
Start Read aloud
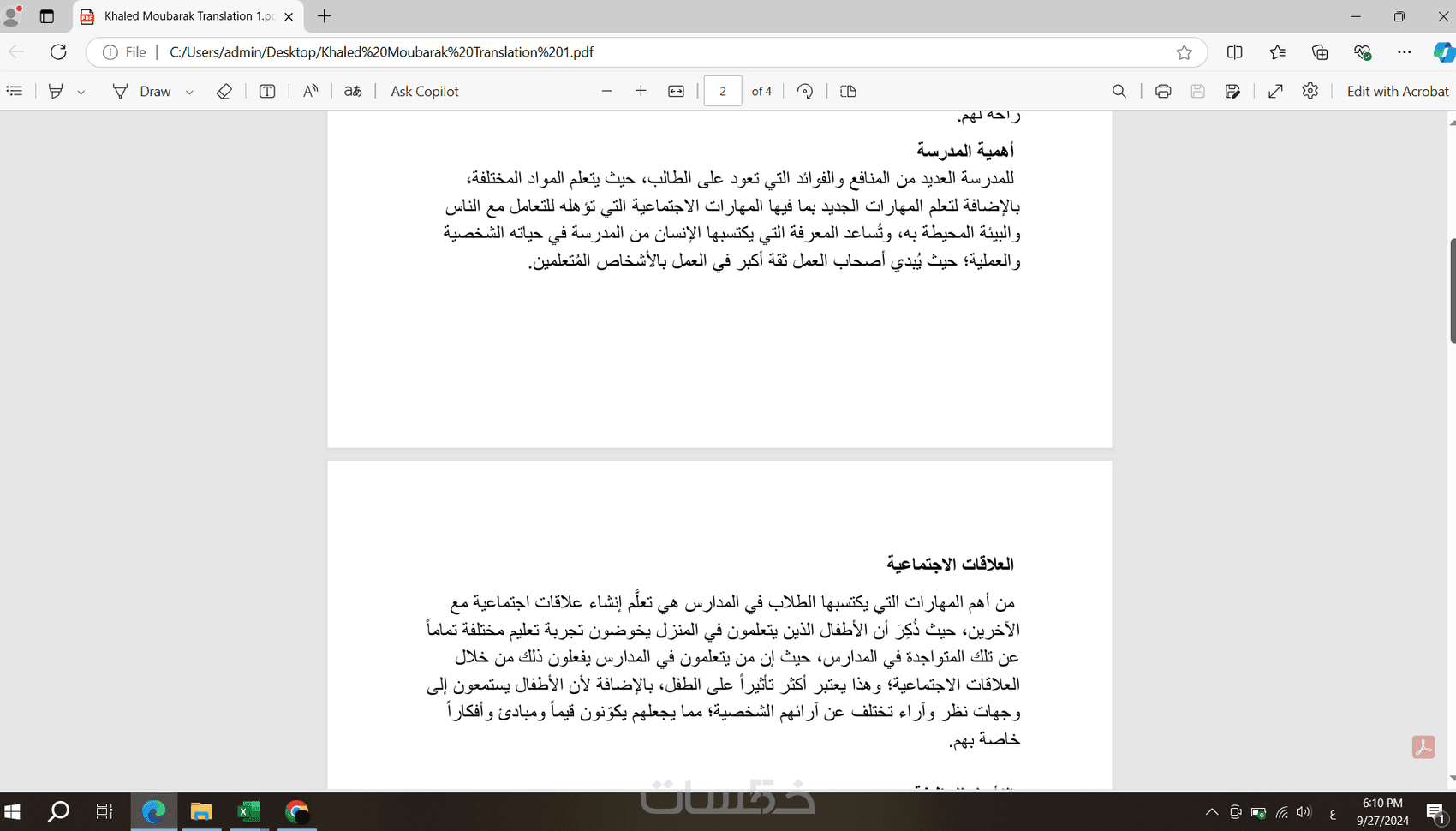click(x=310, y=91)
